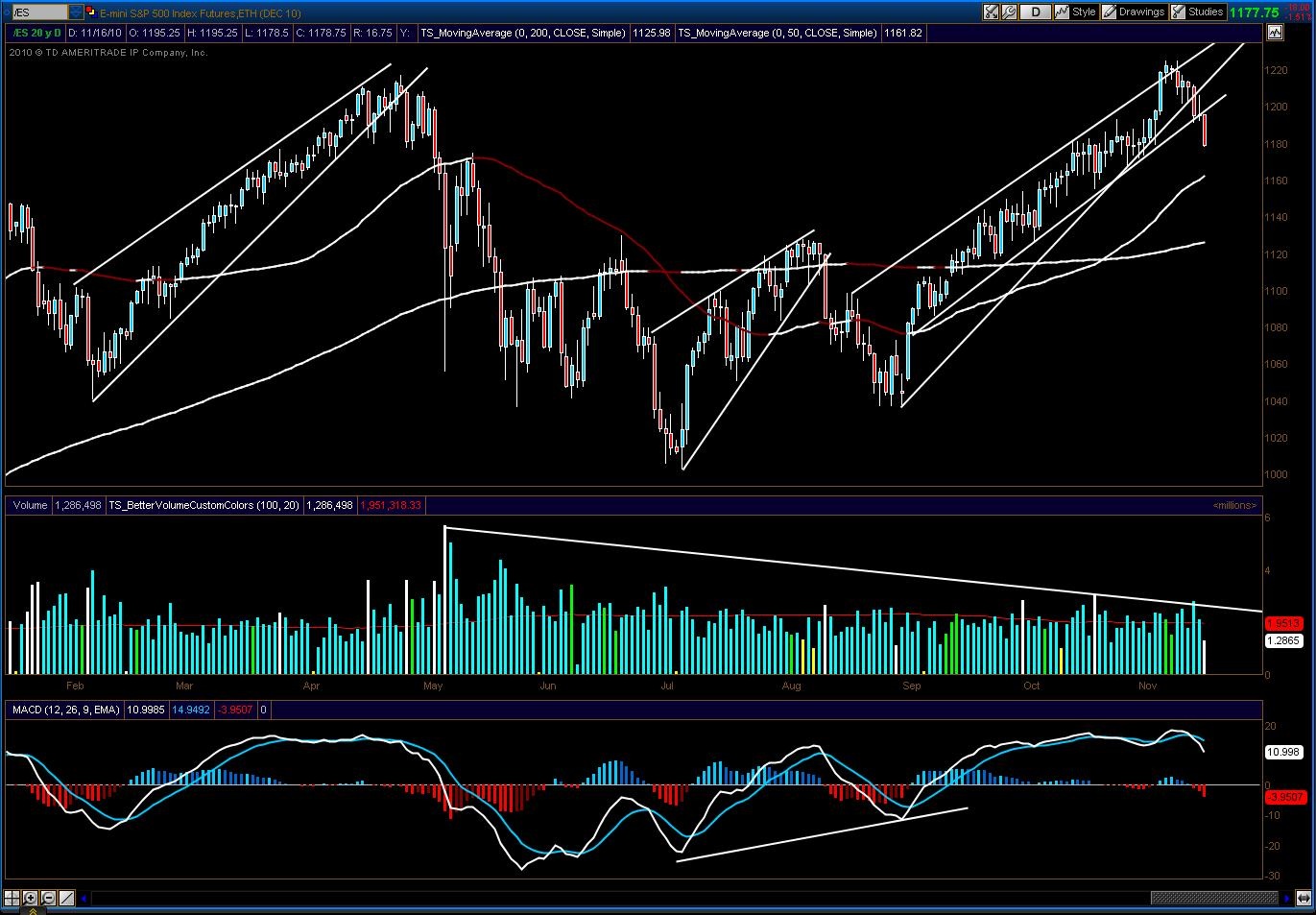
Task: Click the blue MACD signal value 14.9492
Action: [x=192, y=710]
